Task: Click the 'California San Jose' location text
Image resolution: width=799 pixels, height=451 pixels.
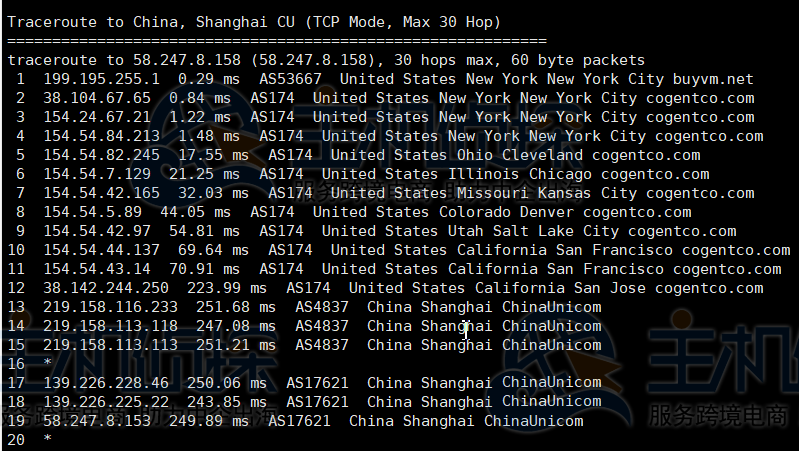Action: [x=560, y=288]
